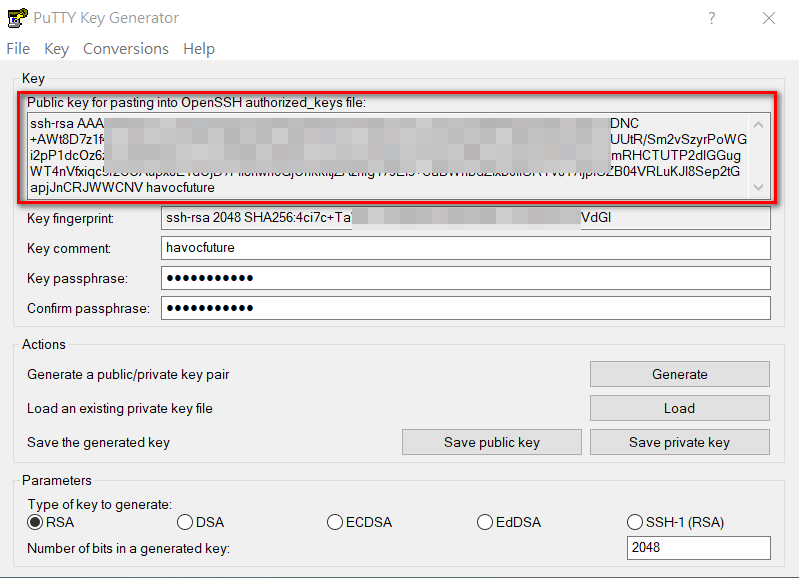Select the DSA key type
799x578 pixels.
[x=185, y=522]
